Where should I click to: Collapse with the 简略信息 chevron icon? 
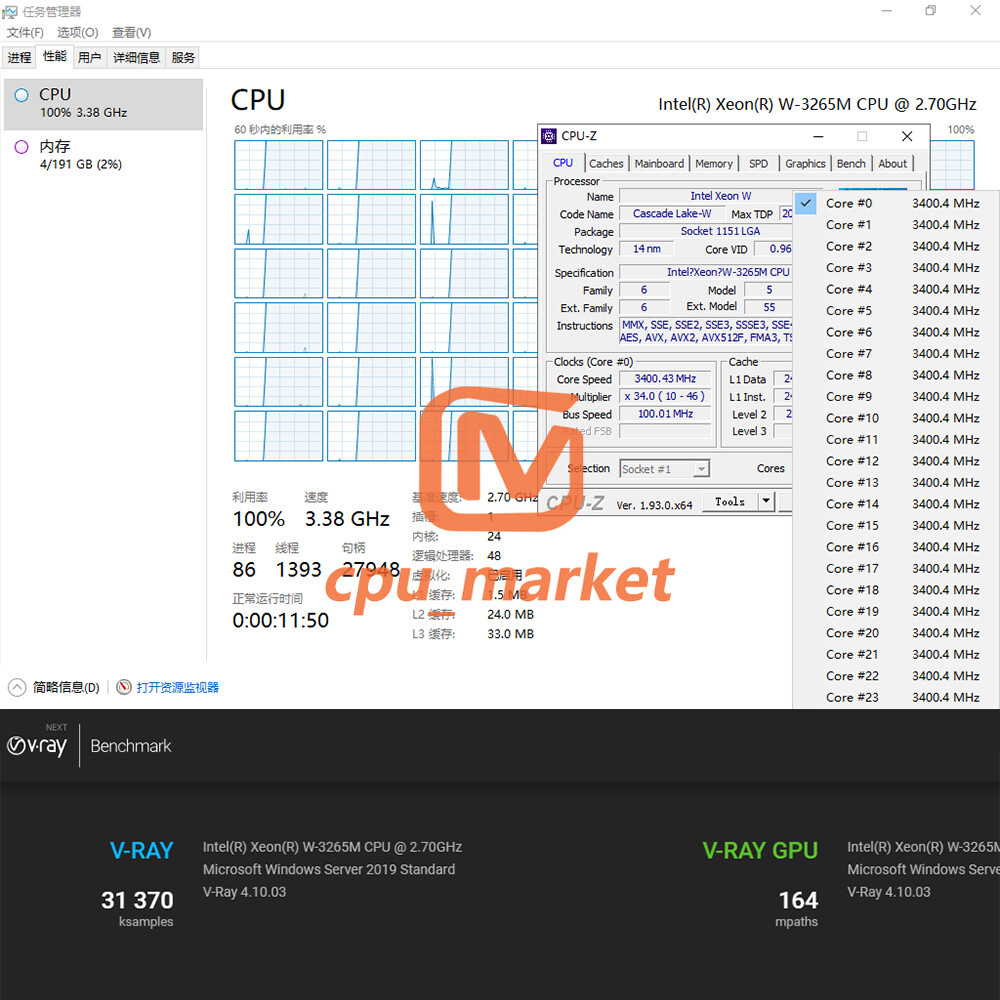[17, 688]
